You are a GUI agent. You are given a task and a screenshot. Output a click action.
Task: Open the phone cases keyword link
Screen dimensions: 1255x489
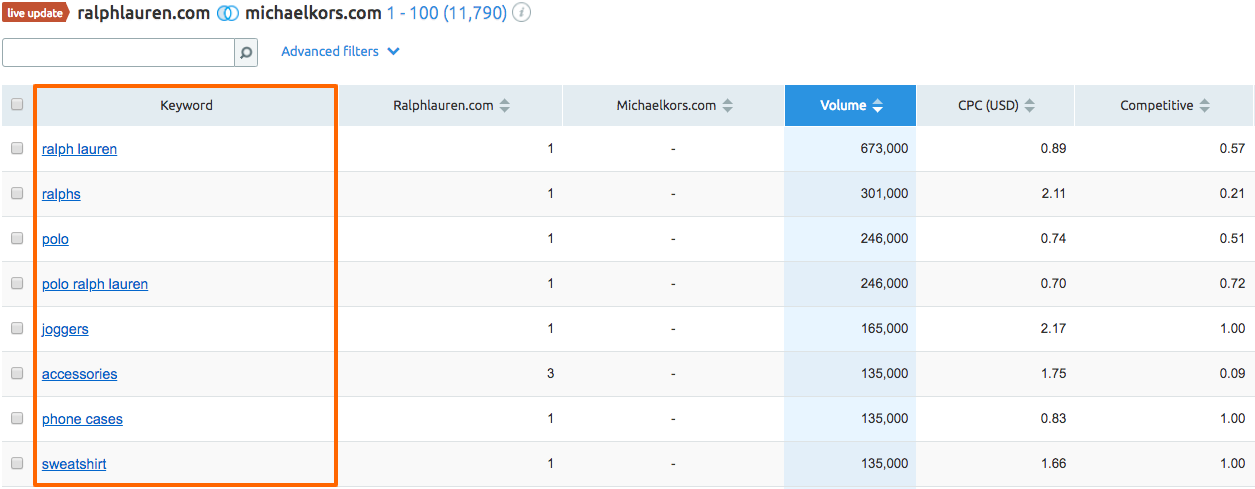82,419
